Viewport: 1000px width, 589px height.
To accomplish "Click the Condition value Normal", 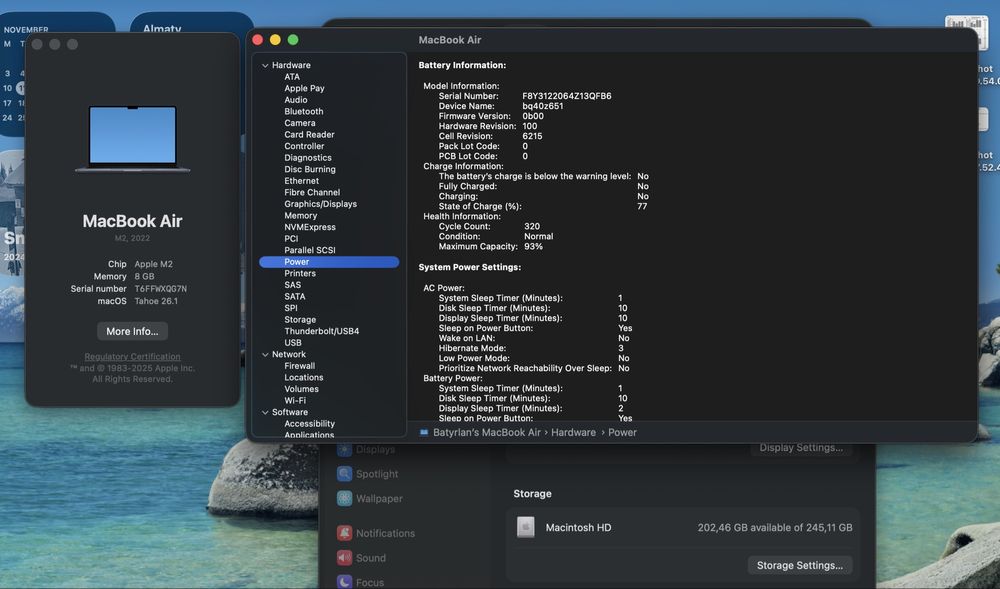I will 538,236.
